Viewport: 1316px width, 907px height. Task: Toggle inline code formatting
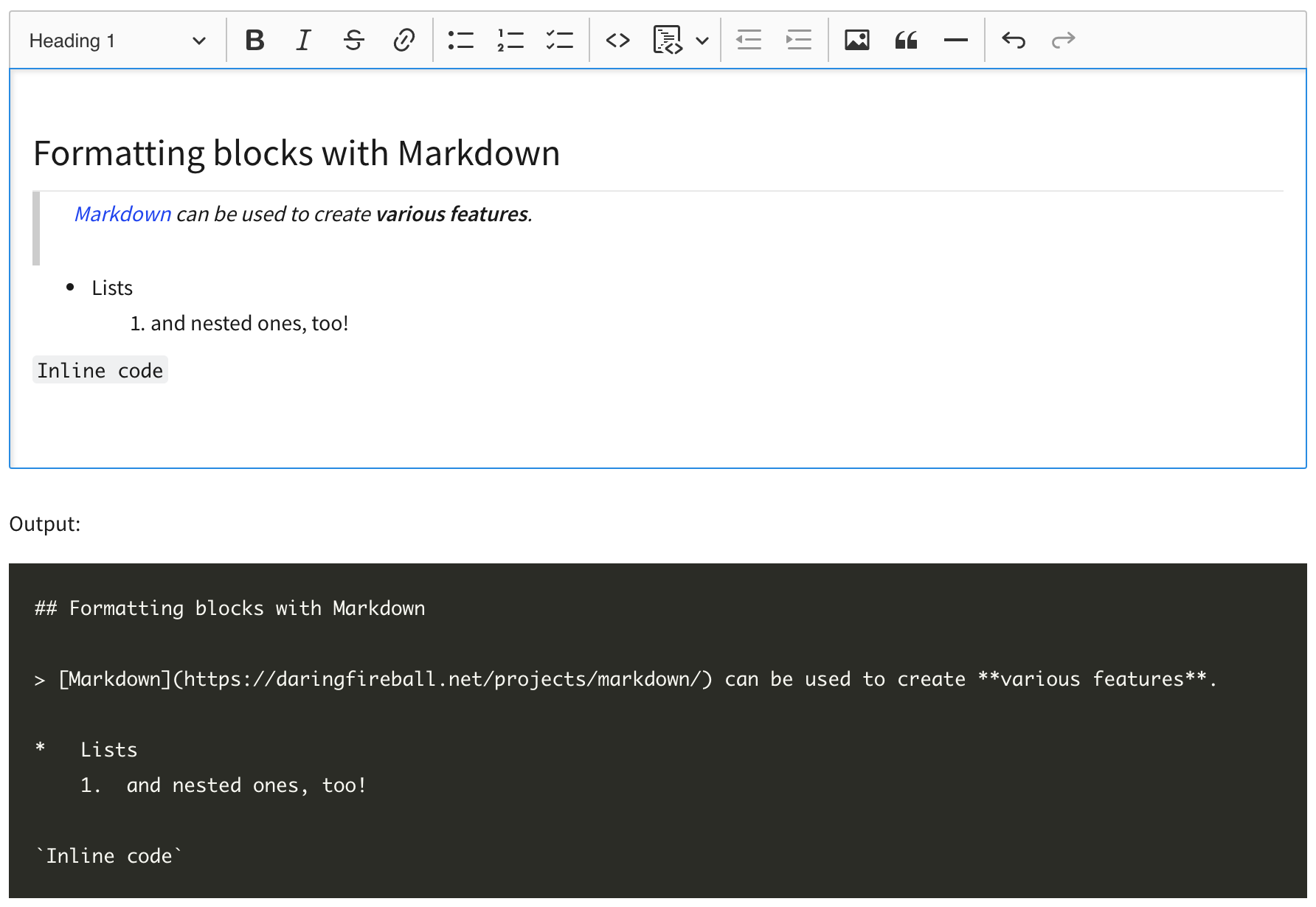[618, 41]
